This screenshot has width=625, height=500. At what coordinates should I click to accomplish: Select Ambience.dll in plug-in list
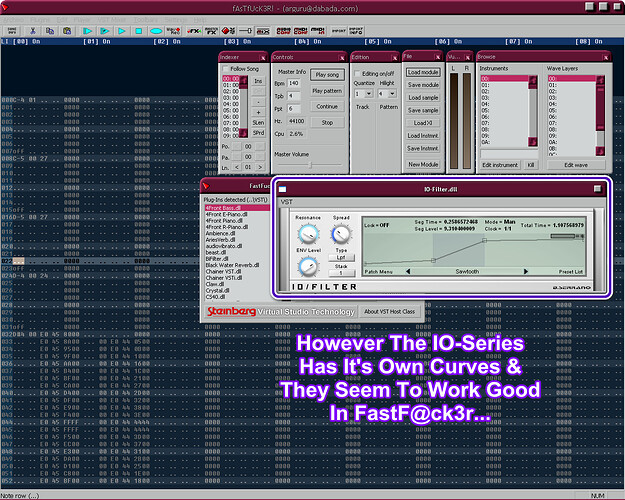tap(220, 233)
